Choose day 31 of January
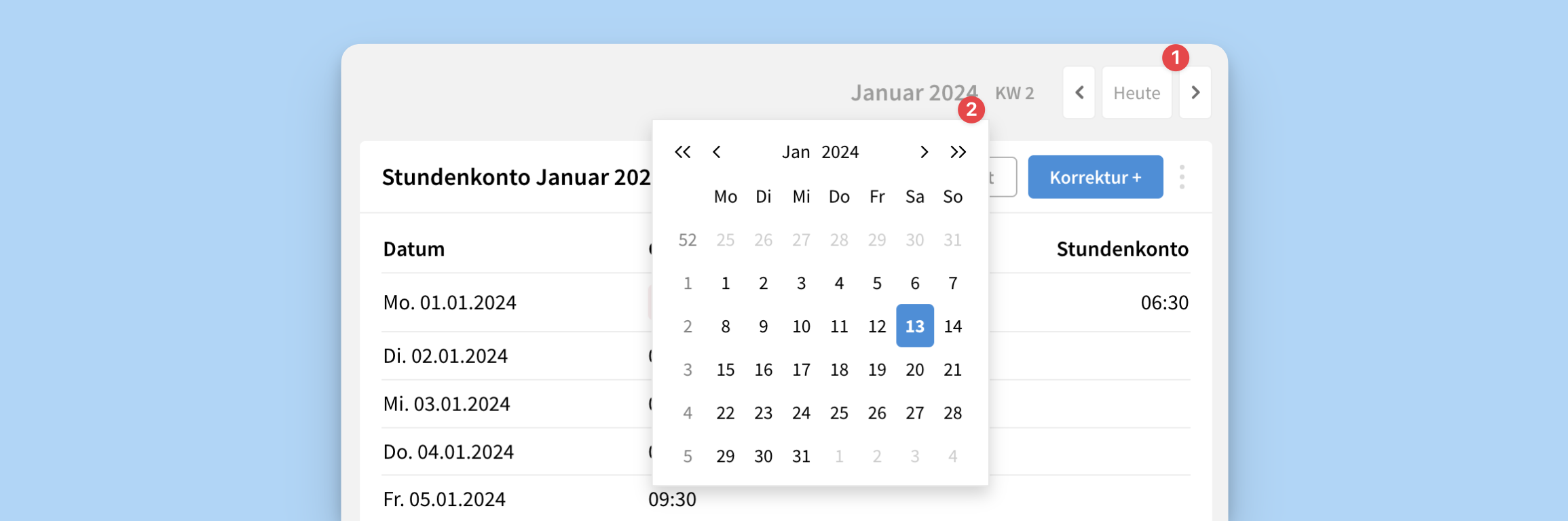Image resolution: width=1568 pixels, height=521 pixels. point(801,457)
